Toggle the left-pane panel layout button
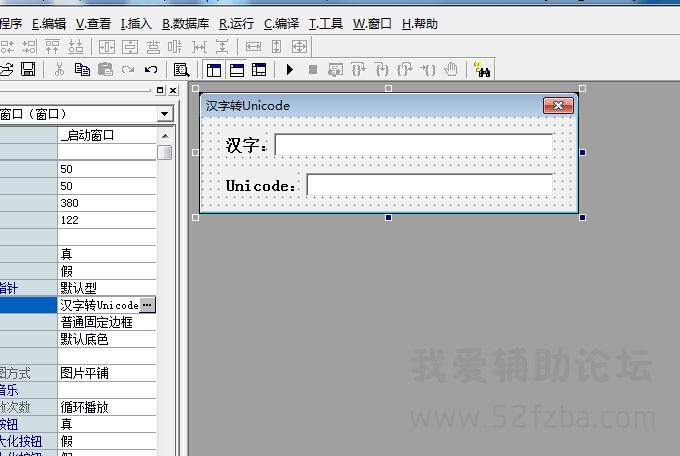Screen dimensions: 680x456 (214, 70)
